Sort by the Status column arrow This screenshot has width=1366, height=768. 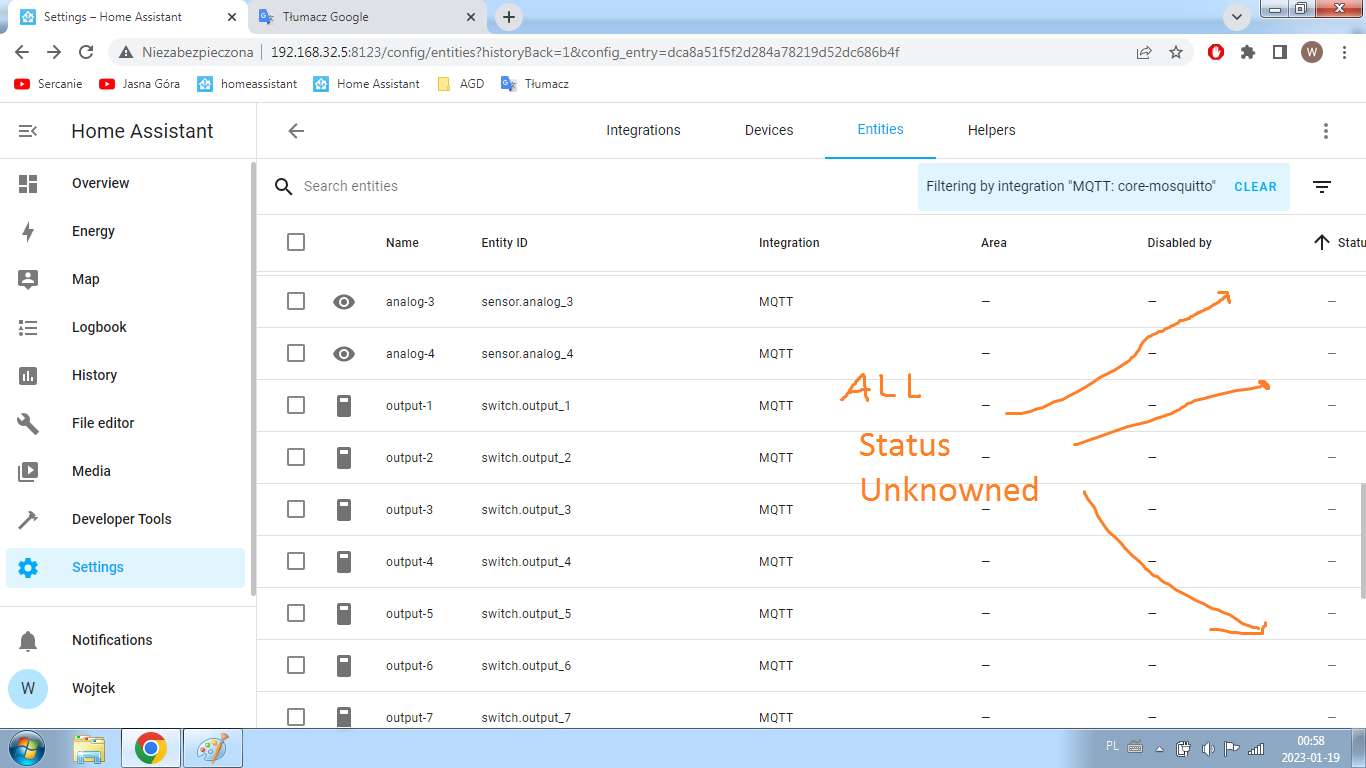(1322, 242)
